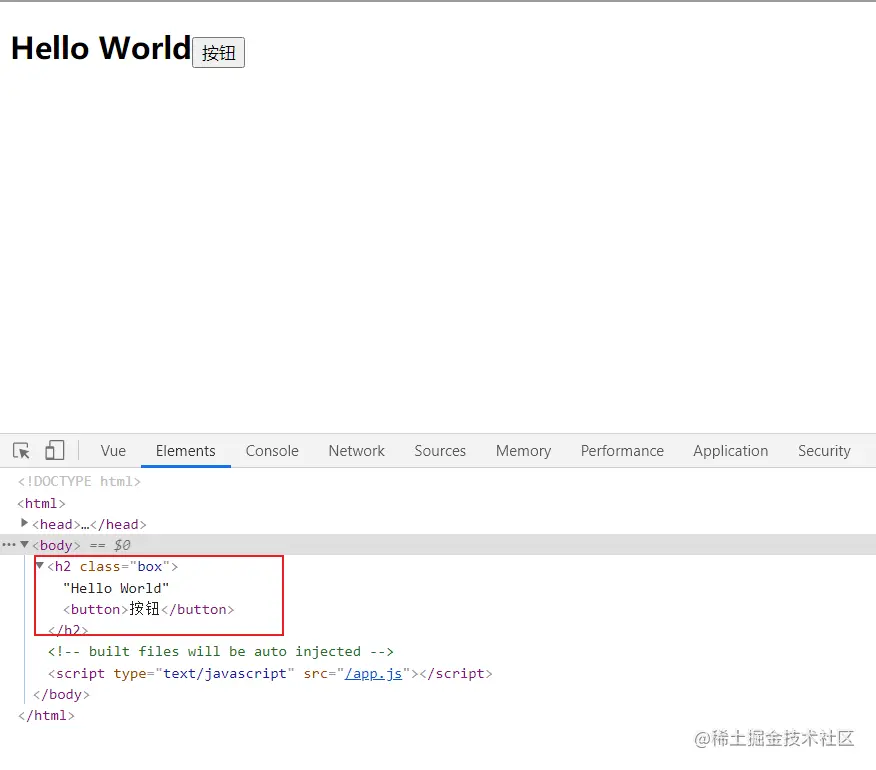Select the closing </body> tag row
This screenshot has height=770, width=876.
coord(61,695)
